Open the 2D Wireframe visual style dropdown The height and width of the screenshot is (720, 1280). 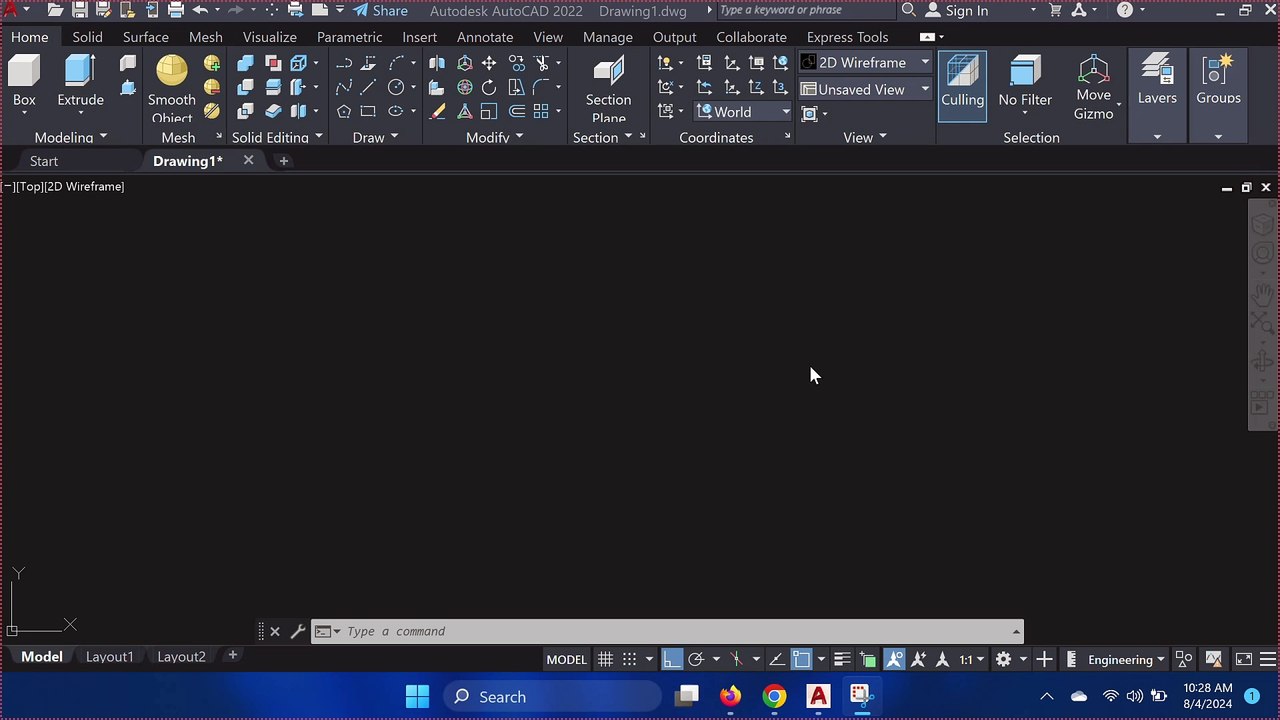(866, 63)
